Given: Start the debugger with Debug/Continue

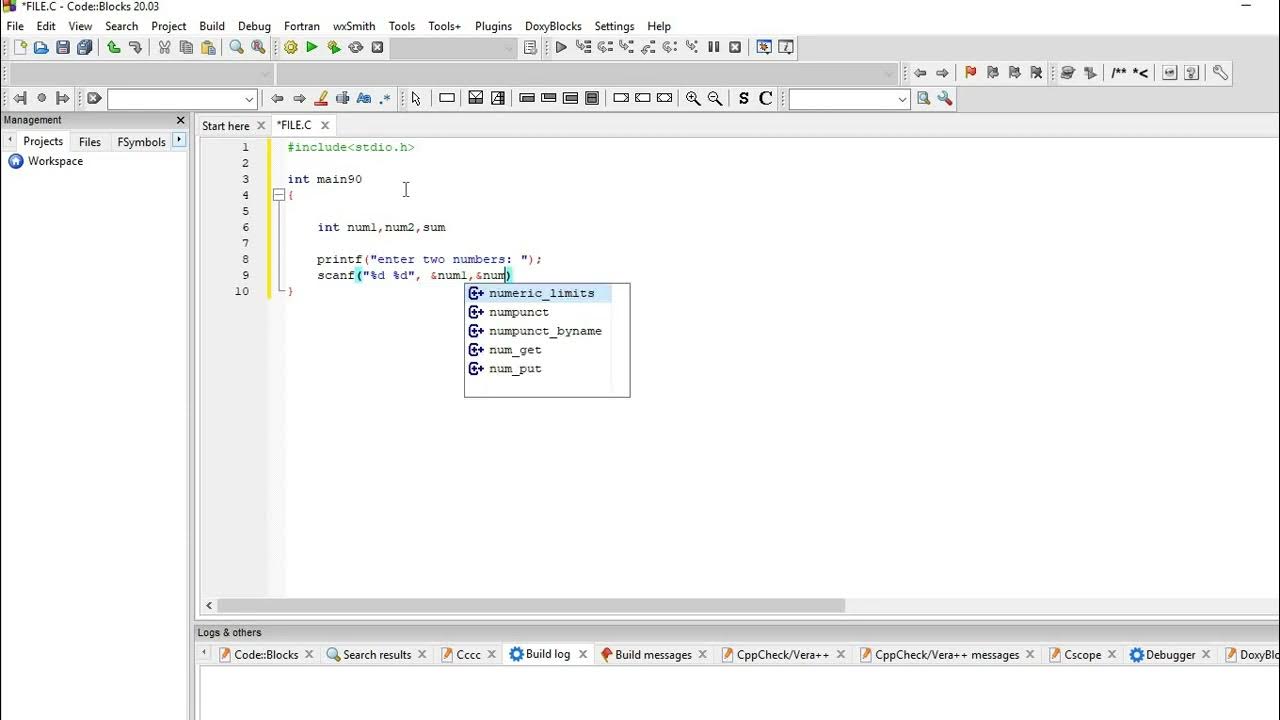Looking at the screenshot, I should pos(561,47).
